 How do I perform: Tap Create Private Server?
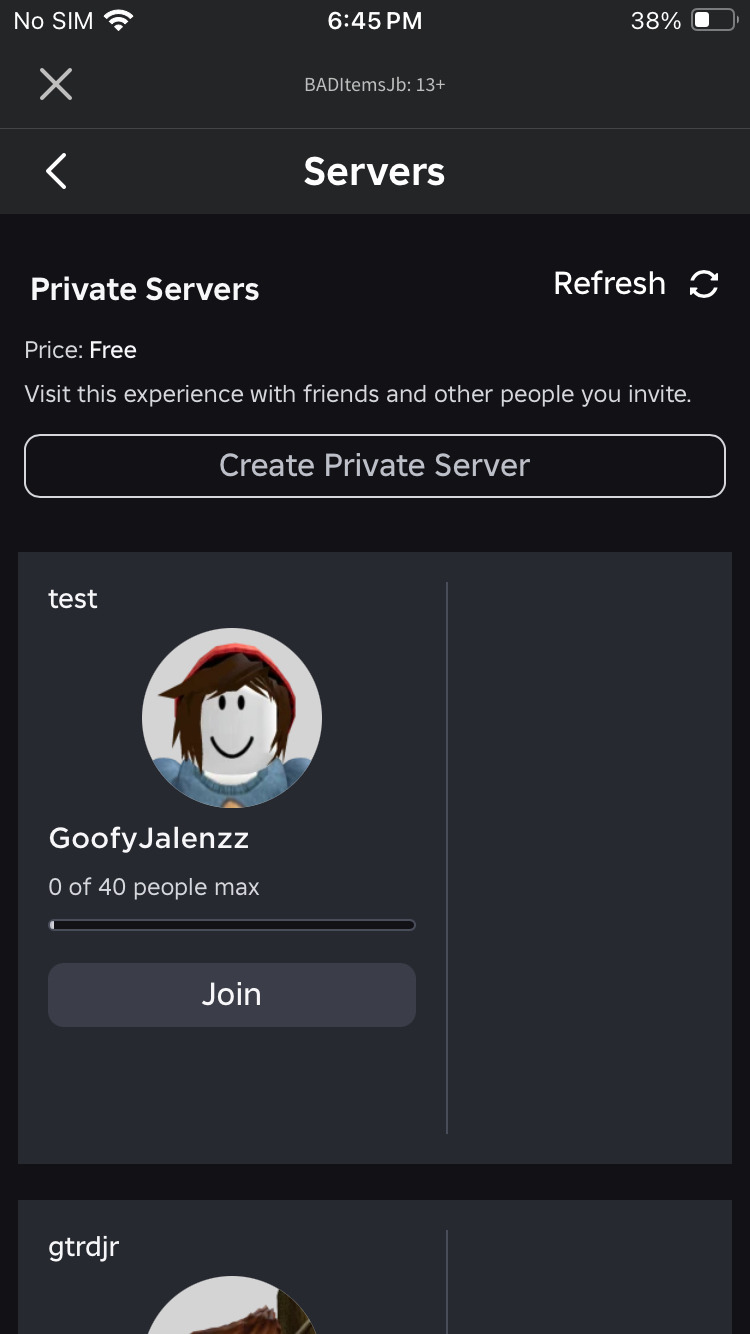[x=374, y=465]
